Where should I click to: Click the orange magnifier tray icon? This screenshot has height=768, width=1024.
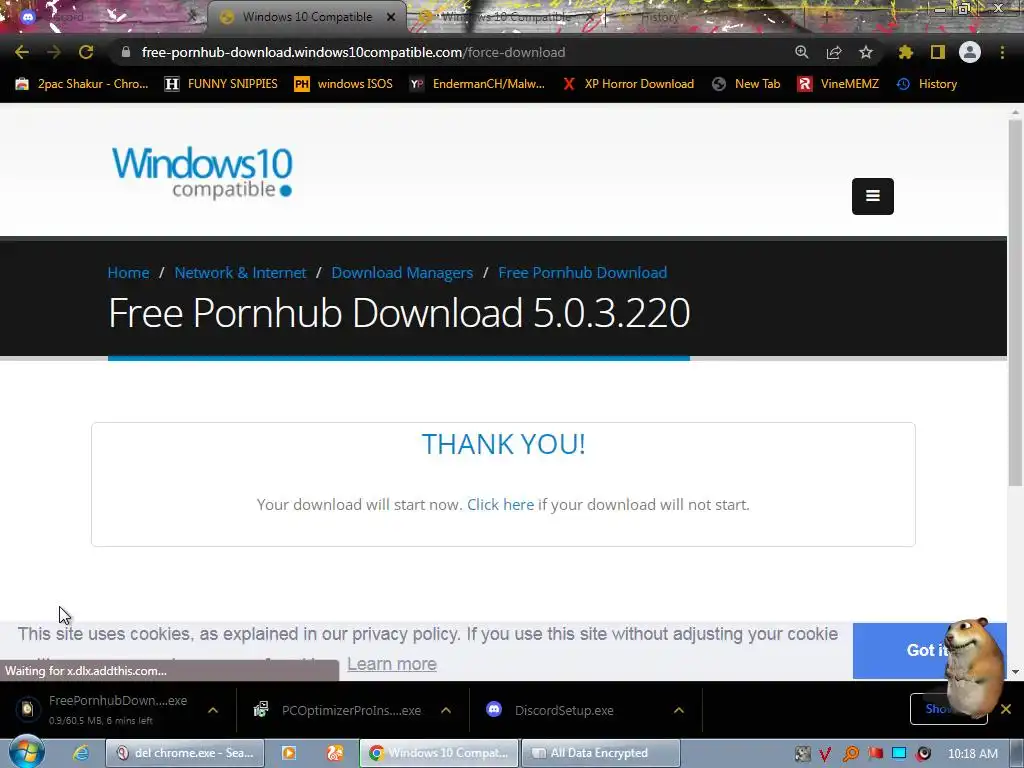[x=850, y=754]
